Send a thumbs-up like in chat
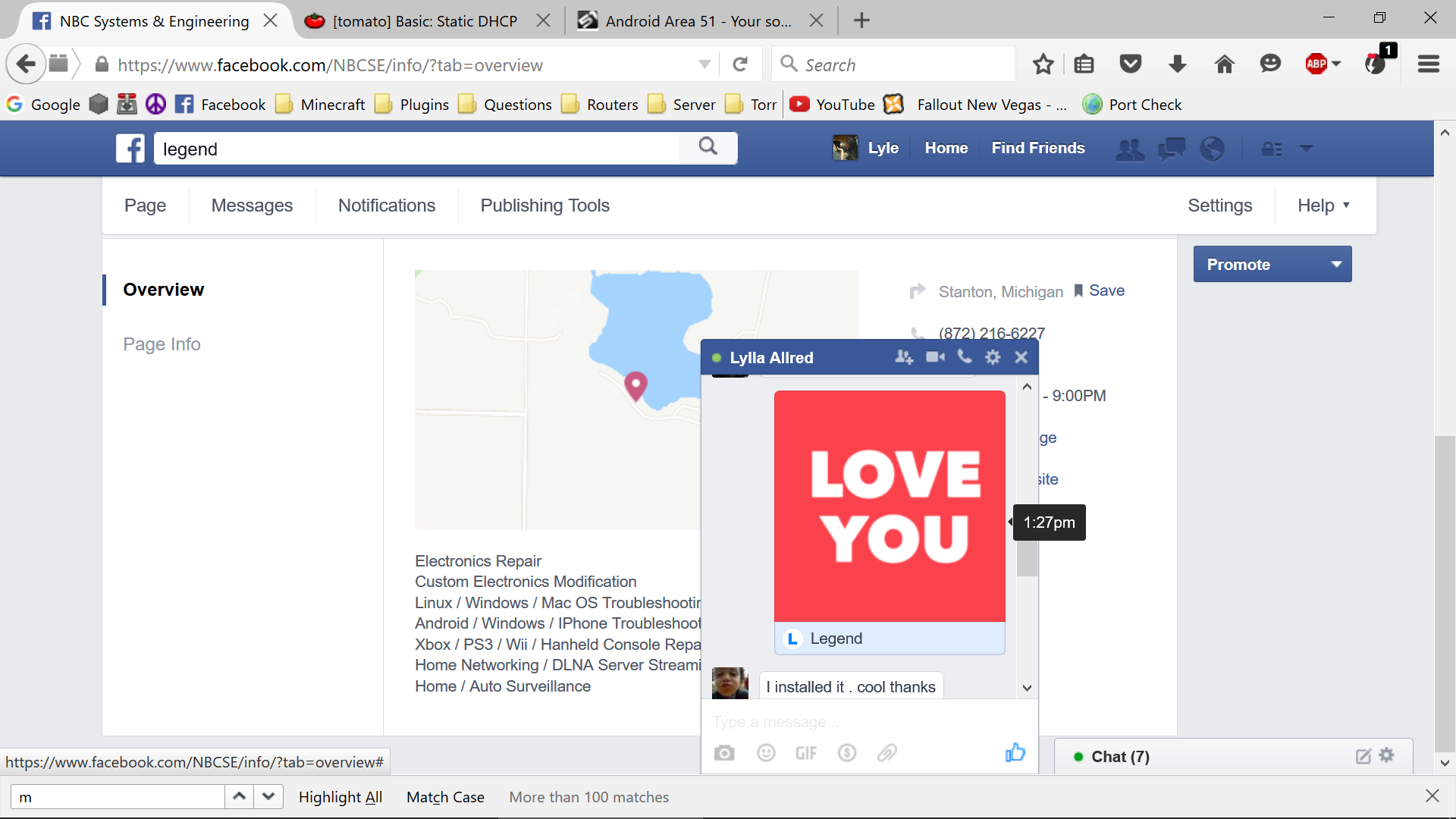This screenshot has width=1456, height=819. 1015,752
